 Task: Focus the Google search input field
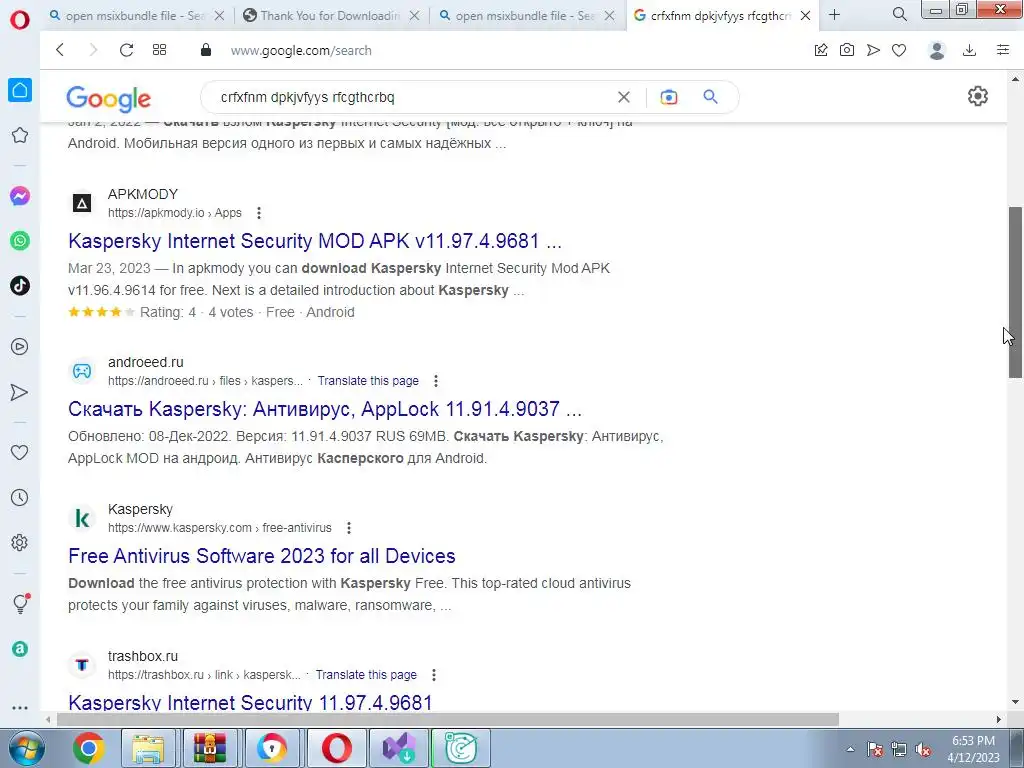pyautogui.click(x=415, y=97)
